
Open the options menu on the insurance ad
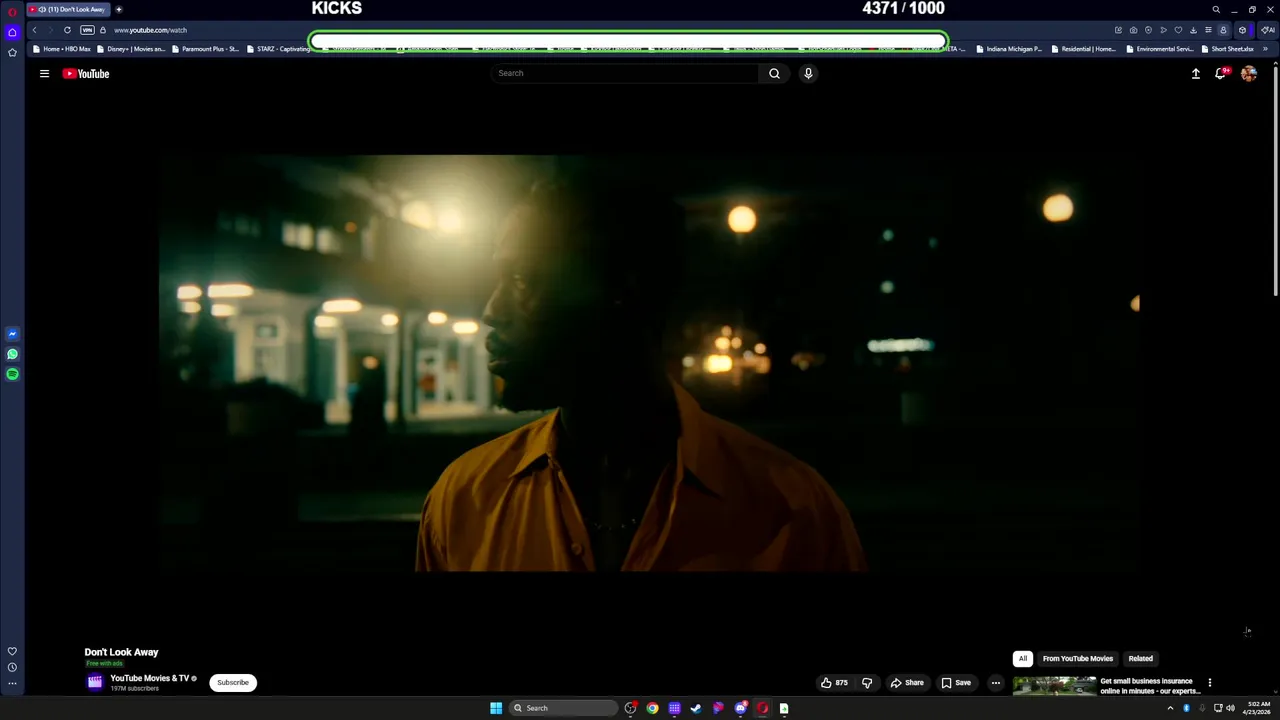1209,683
